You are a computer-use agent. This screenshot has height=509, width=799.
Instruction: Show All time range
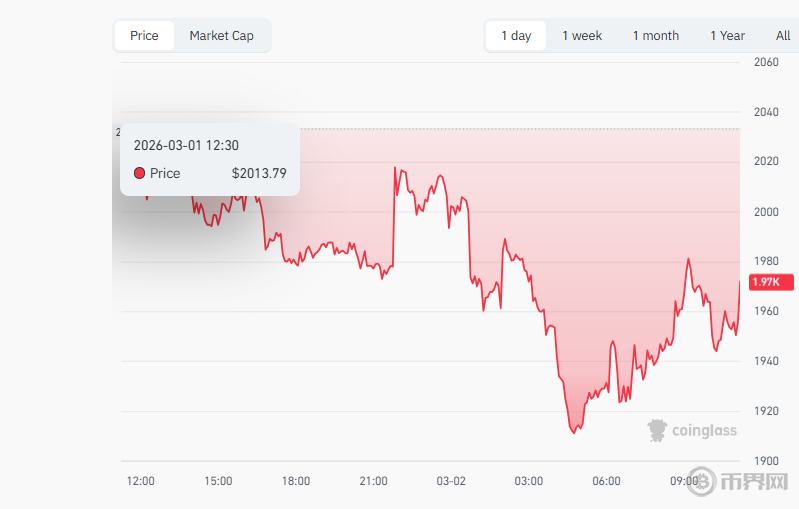pos(783,36)
